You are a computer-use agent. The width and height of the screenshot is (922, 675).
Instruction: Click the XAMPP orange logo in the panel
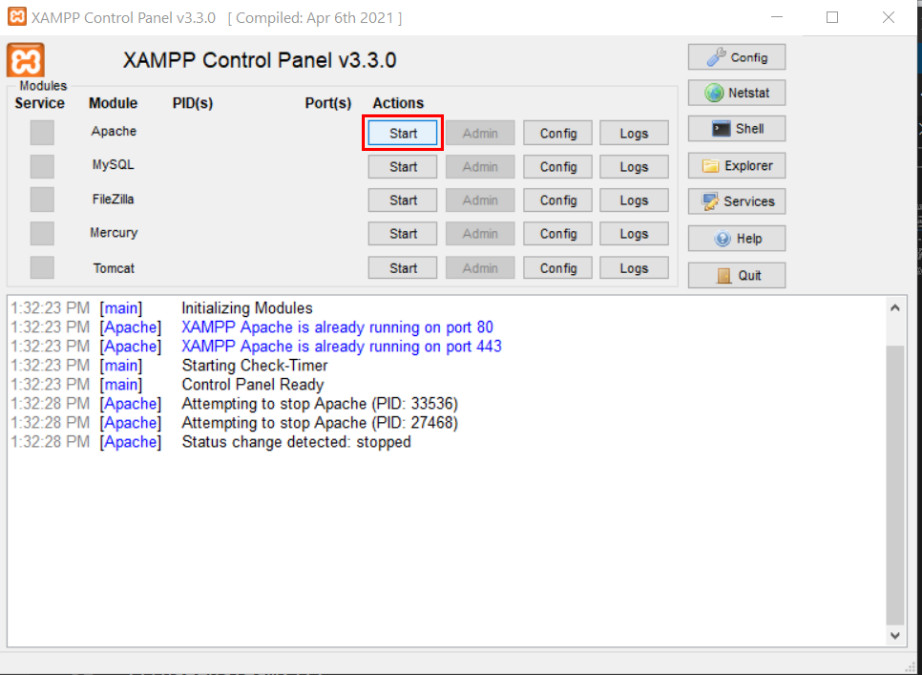[25, 60]
